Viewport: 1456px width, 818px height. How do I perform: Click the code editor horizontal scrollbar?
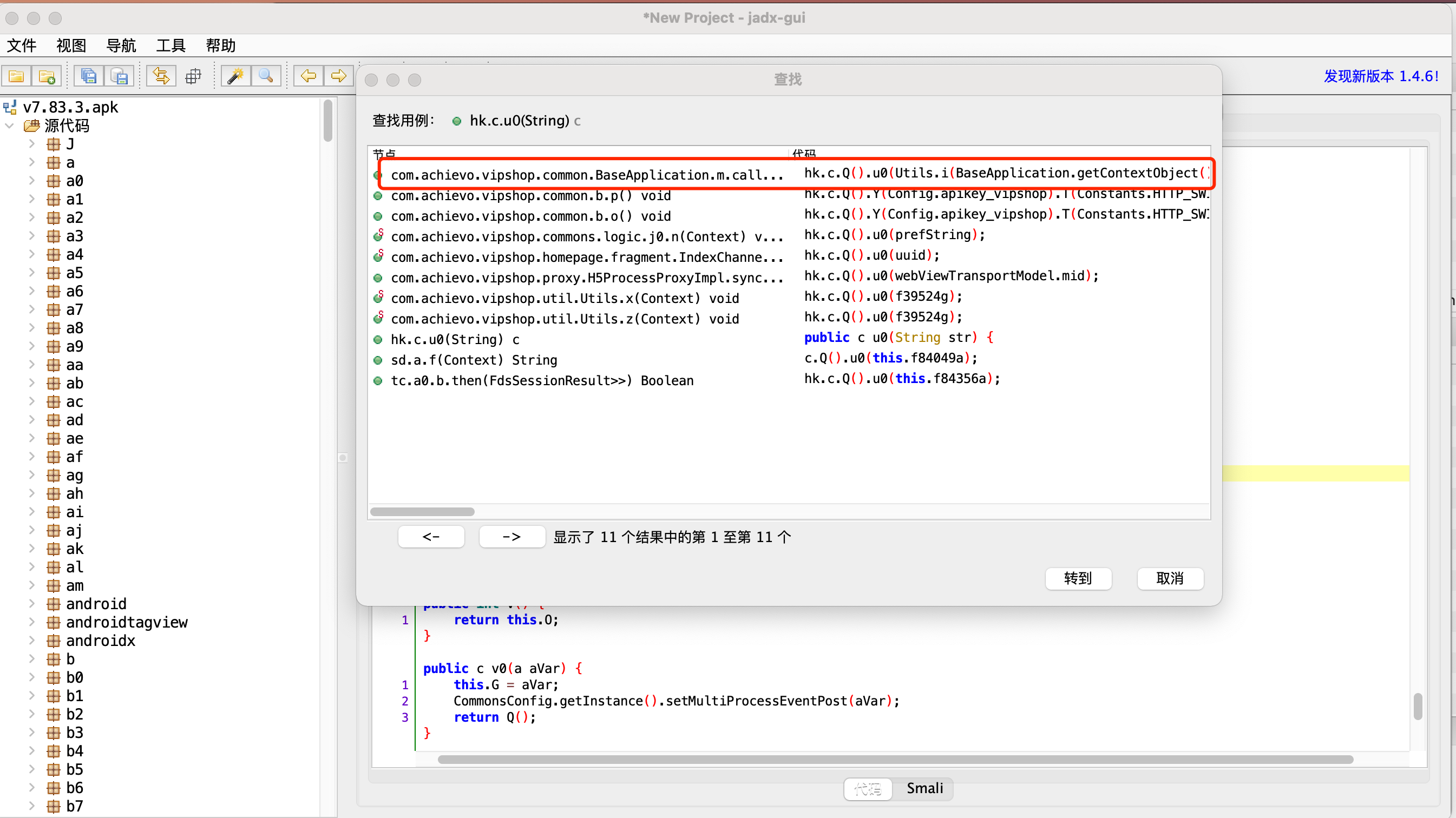coord(895,759)
